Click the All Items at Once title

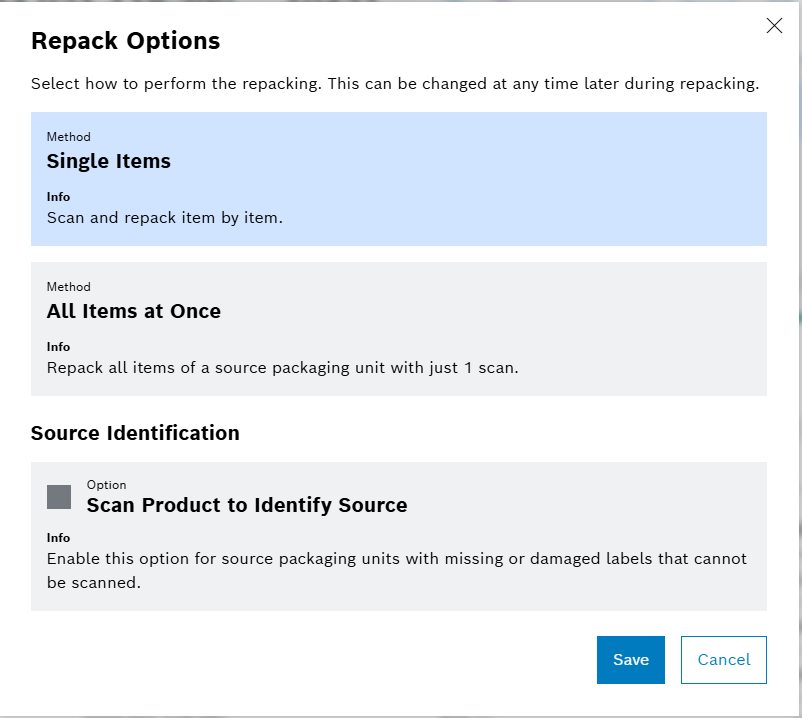point(133,311)
